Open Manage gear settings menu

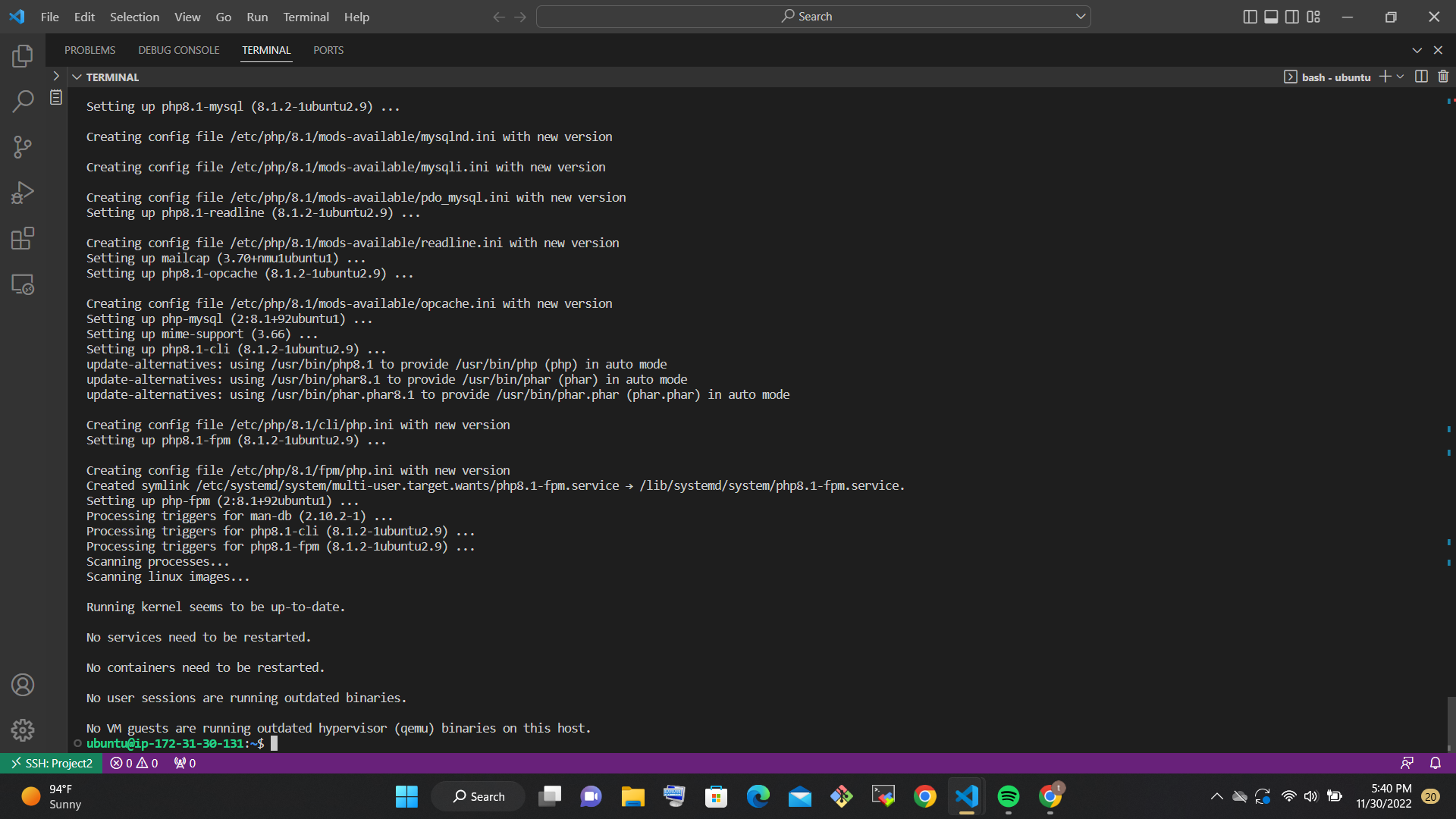(x=23, y=730)
